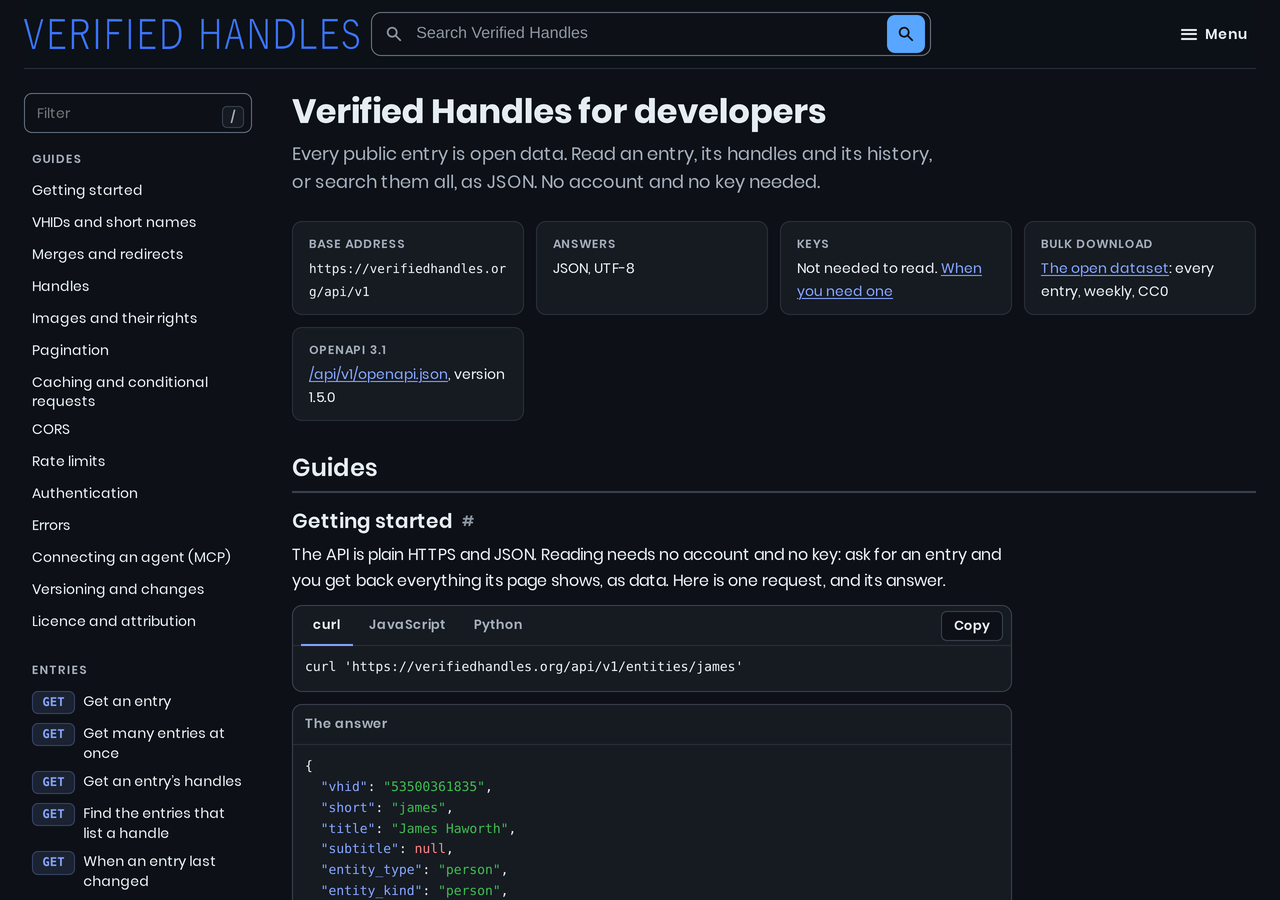Click the curl command line text
This screenshot has height=900, width=1280.
524,666
